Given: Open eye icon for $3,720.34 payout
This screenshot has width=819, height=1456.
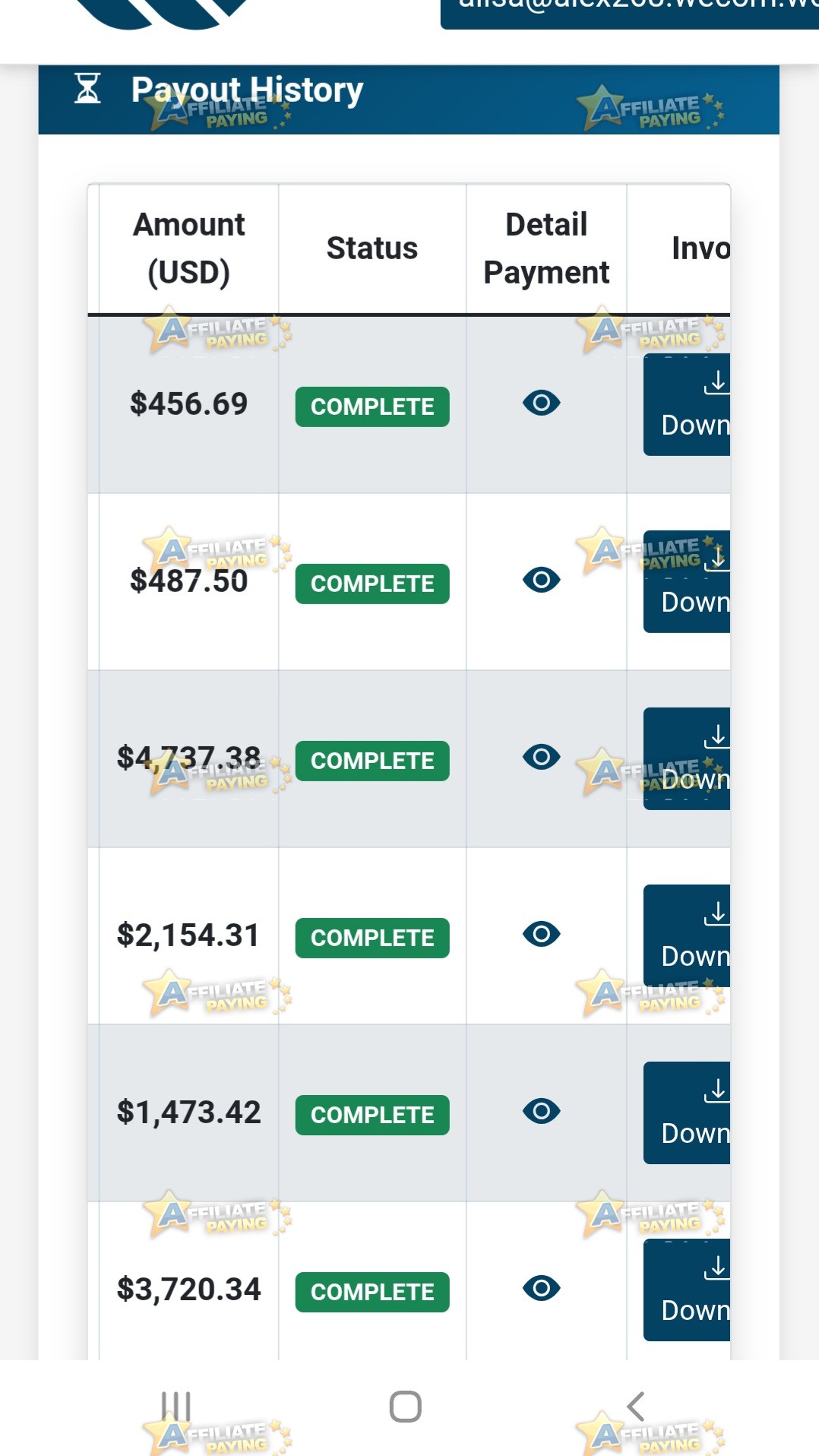Looking at the screenshot, I should coord(541,1288).
